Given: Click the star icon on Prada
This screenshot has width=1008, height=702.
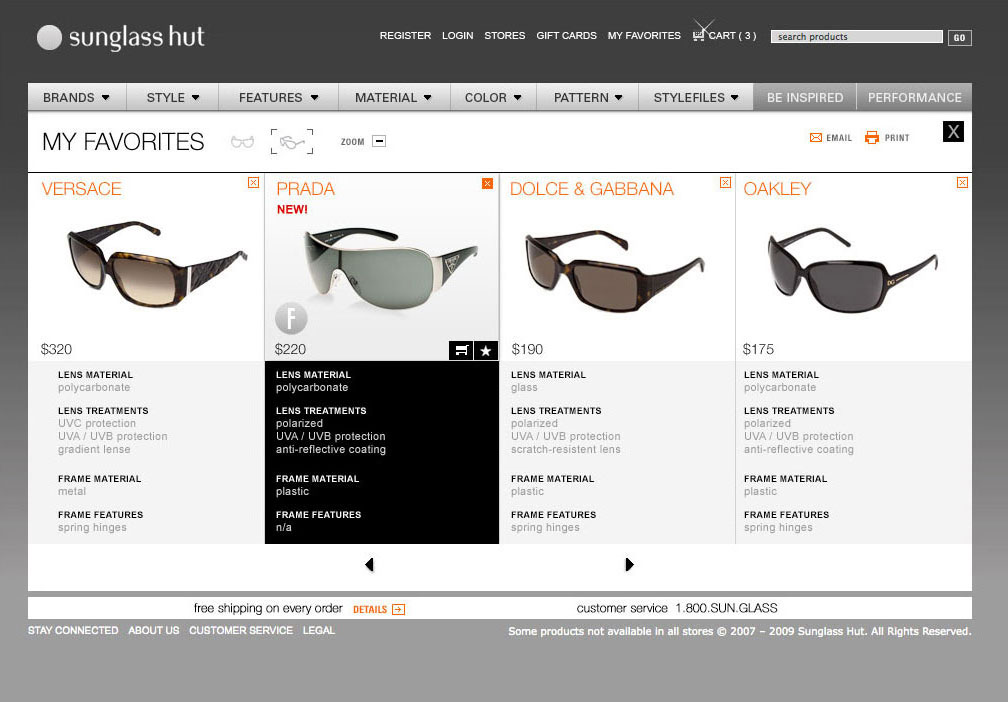Looking at the screenshot, I should click(486, 350).
